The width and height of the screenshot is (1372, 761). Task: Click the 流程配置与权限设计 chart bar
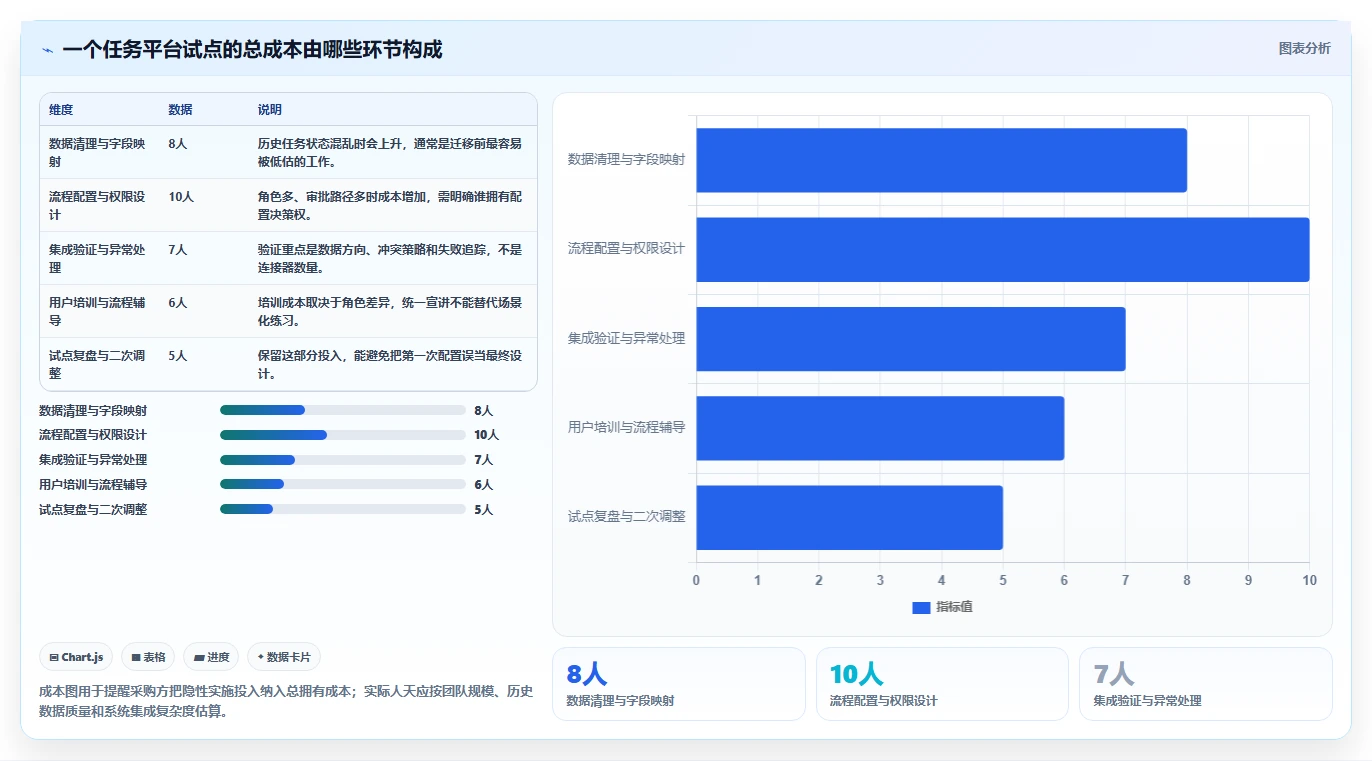(x=1003, y=249)
